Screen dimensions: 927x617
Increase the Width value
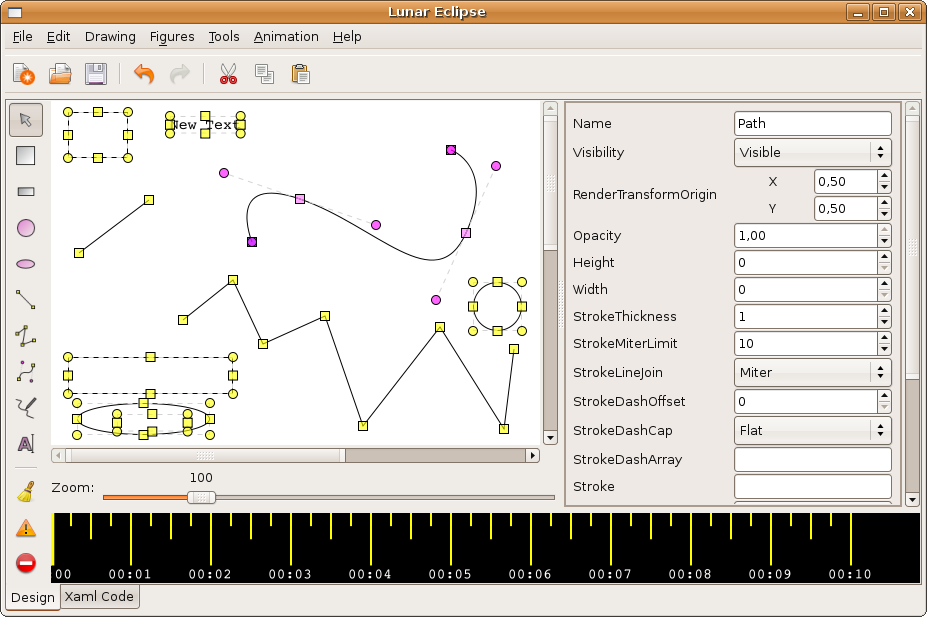point(884,284)
